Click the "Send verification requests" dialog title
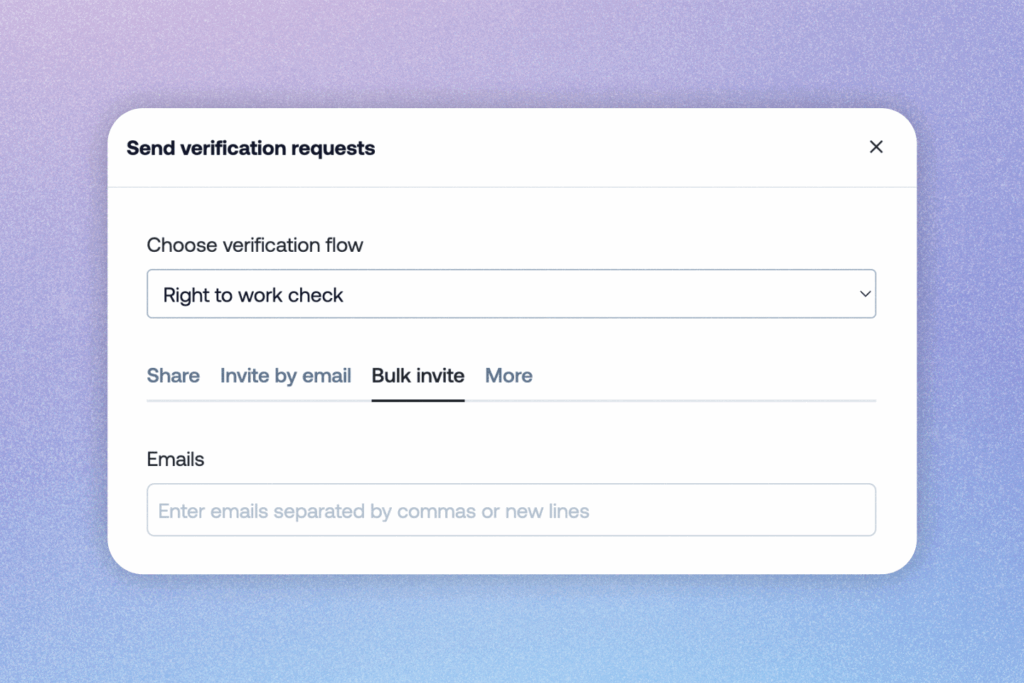 [x=250, y=148]
